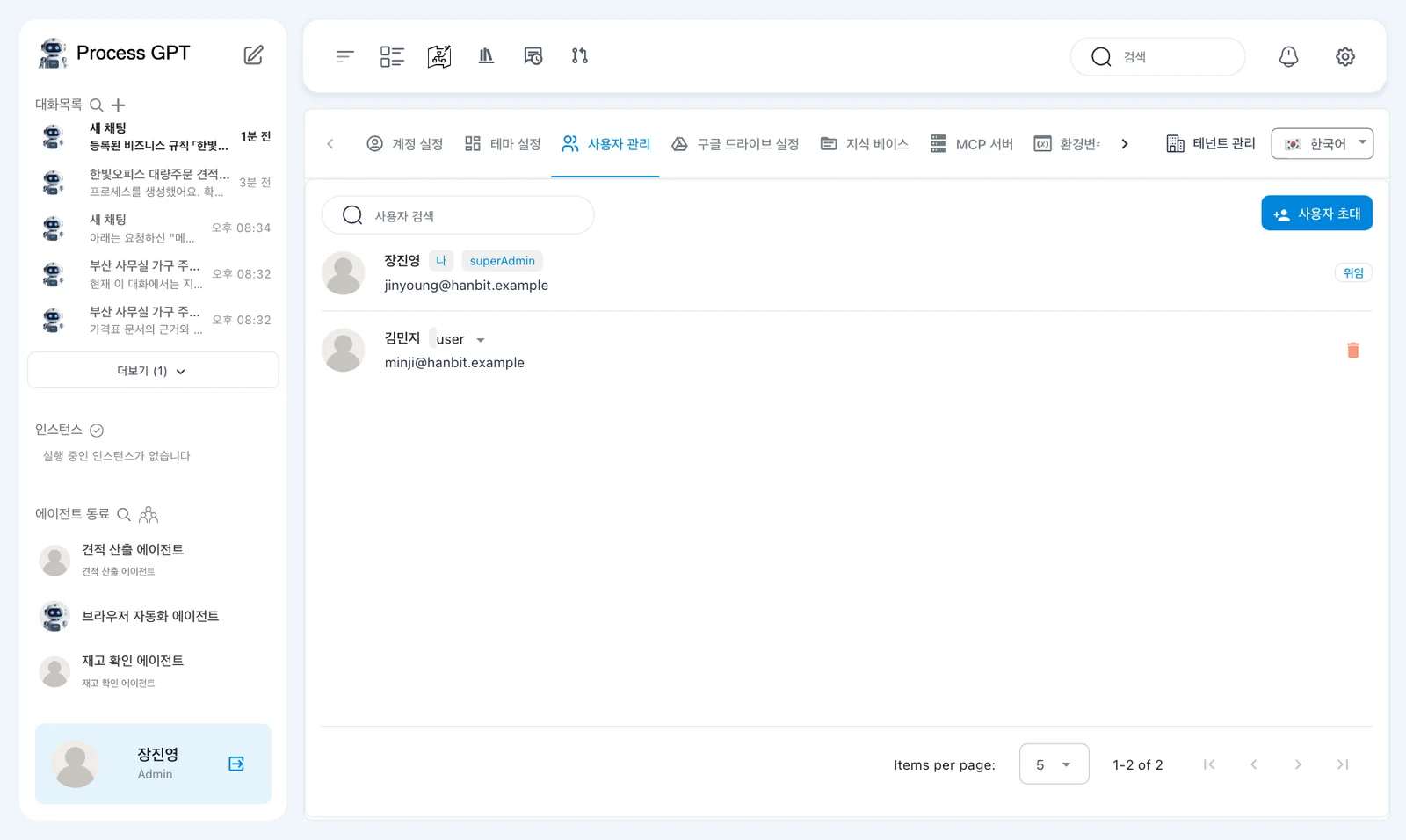The image size is (1406, 840).
Task: Click the new chat compose icon
Action: (253, 54)
